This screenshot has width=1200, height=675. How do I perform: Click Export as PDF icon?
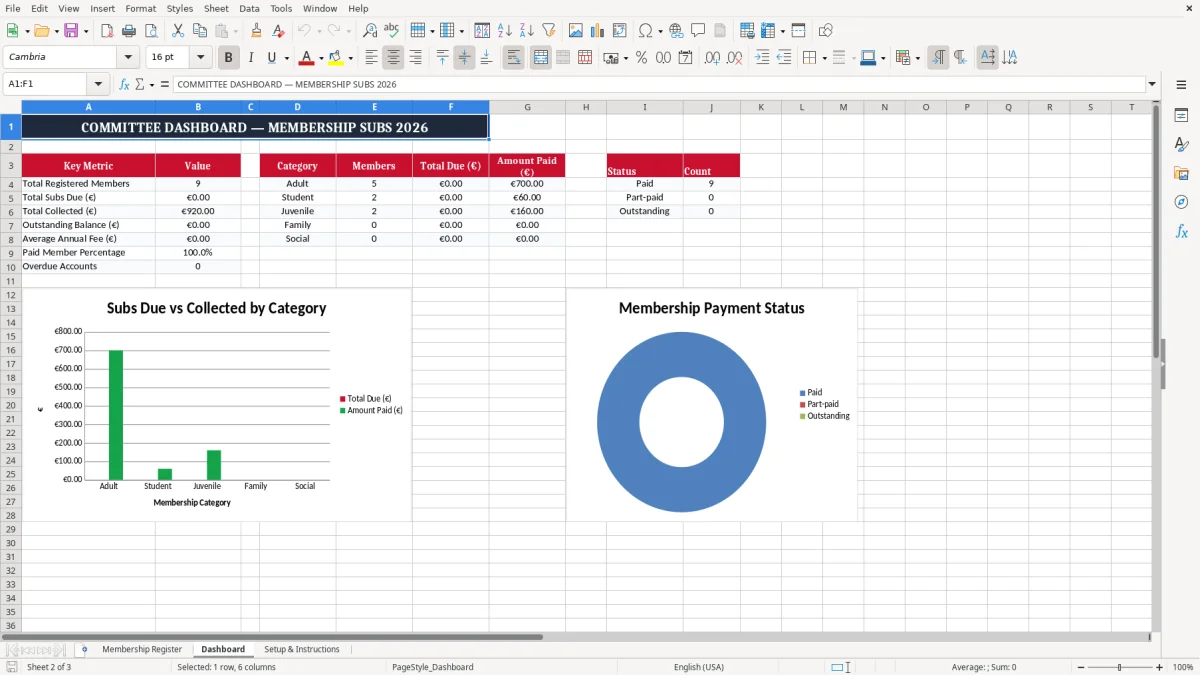point(109,31)
